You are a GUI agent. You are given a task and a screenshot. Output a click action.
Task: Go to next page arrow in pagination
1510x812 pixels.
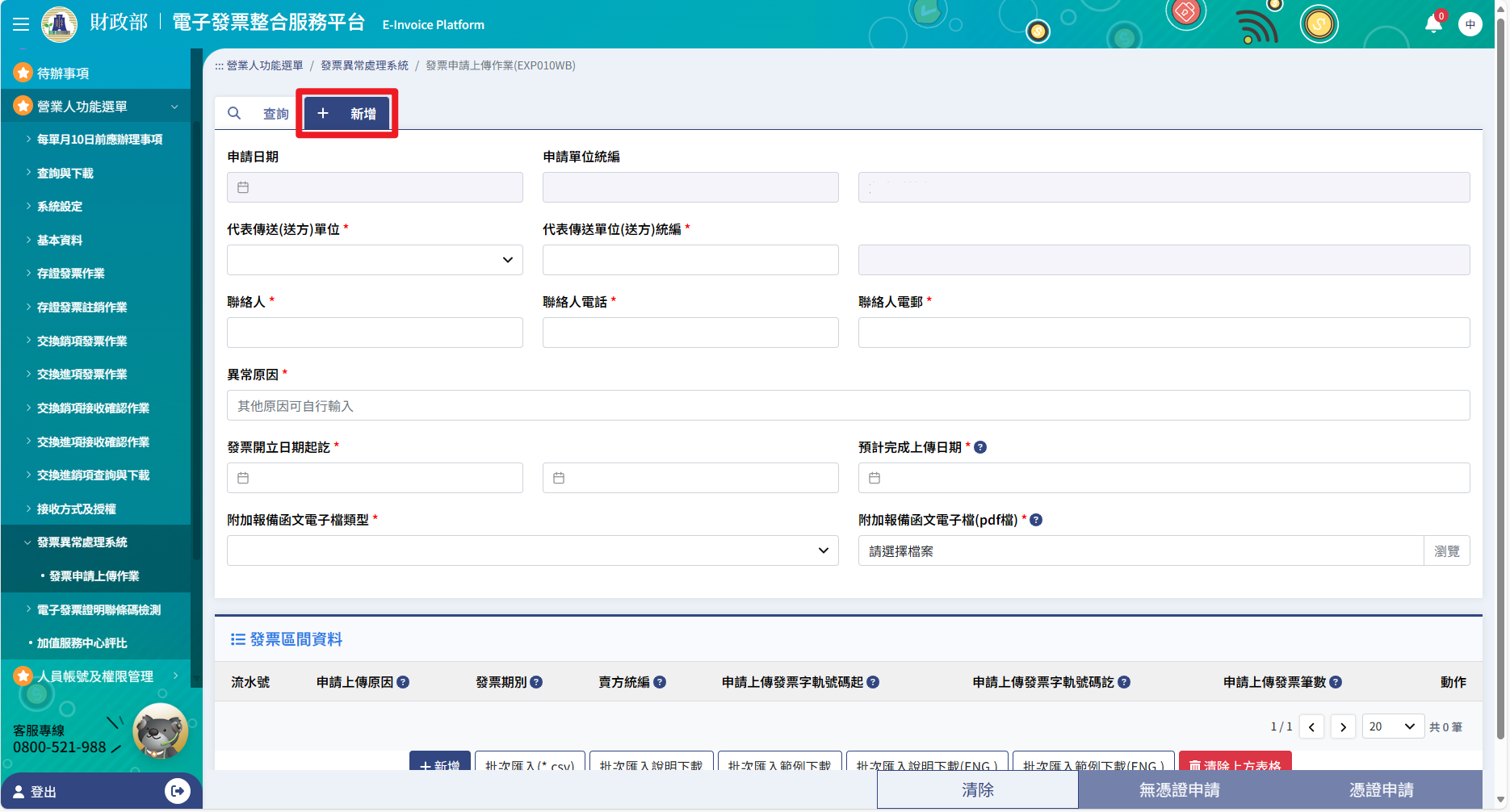(1343, 726)
